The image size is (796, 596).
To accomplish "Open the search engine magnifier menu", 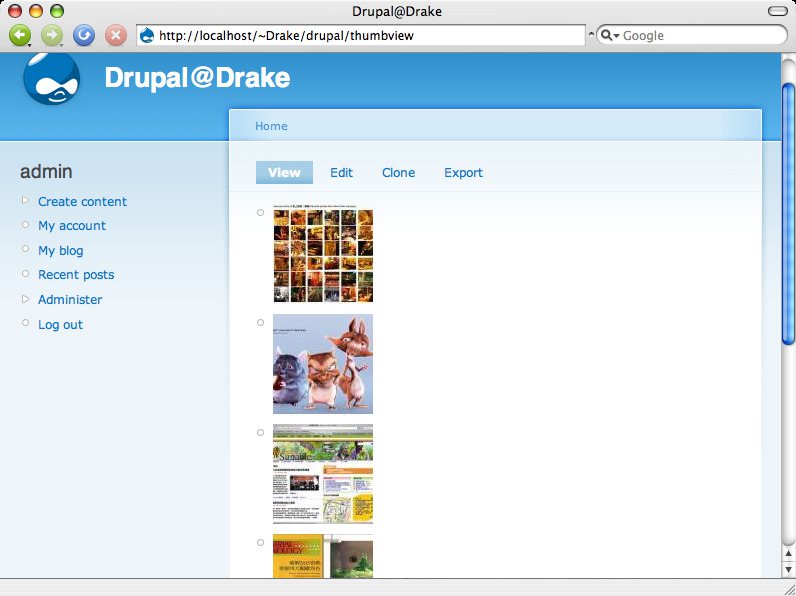I will coord(609,35).
